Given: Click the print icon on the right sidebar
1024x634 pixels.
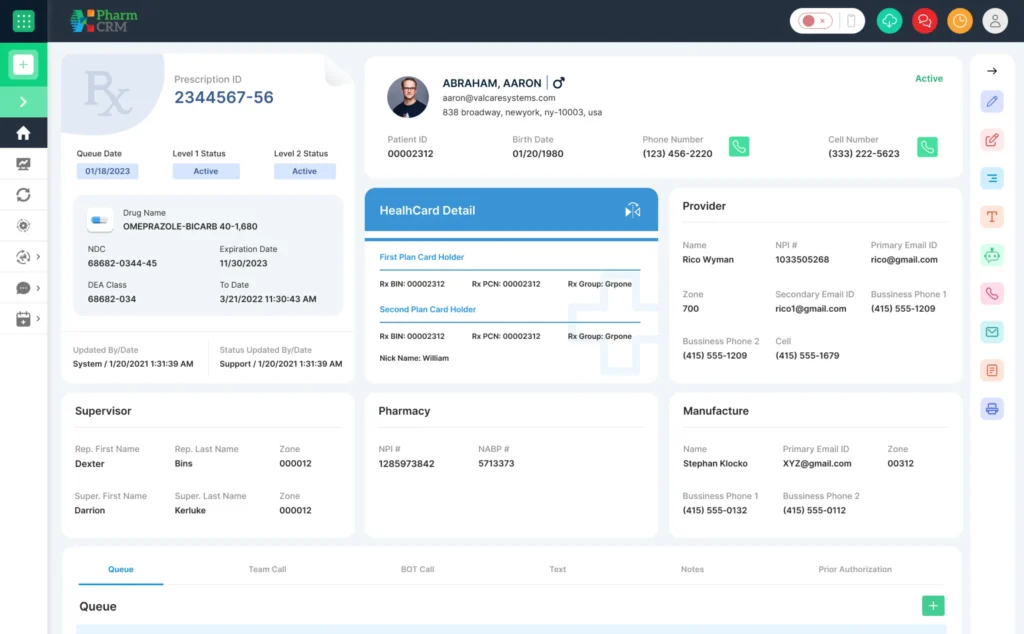Looking at the screenshot, I should [991, 409].
